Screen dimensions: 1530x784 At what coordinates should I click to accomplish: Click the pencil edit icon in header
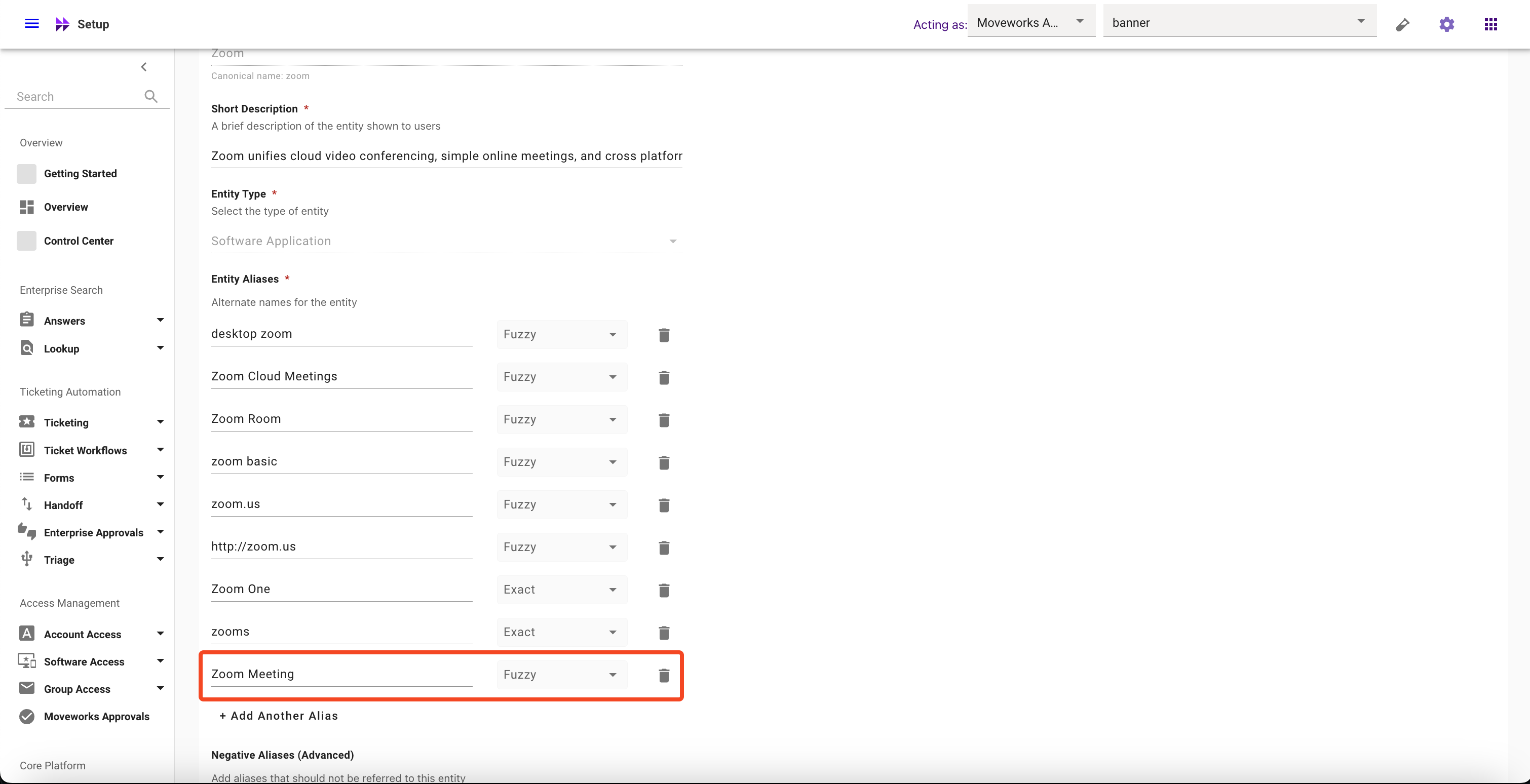(1402, 24)
